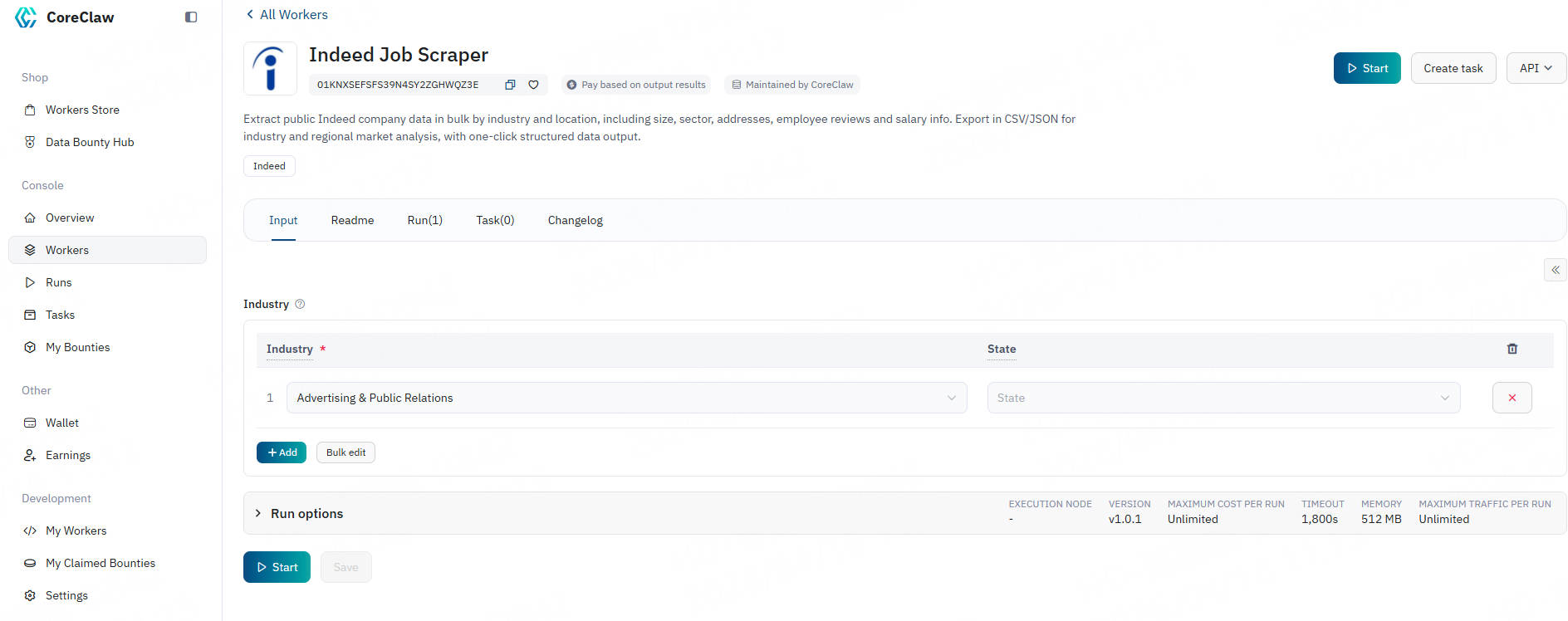Click the top Start button

point(1367,68)
